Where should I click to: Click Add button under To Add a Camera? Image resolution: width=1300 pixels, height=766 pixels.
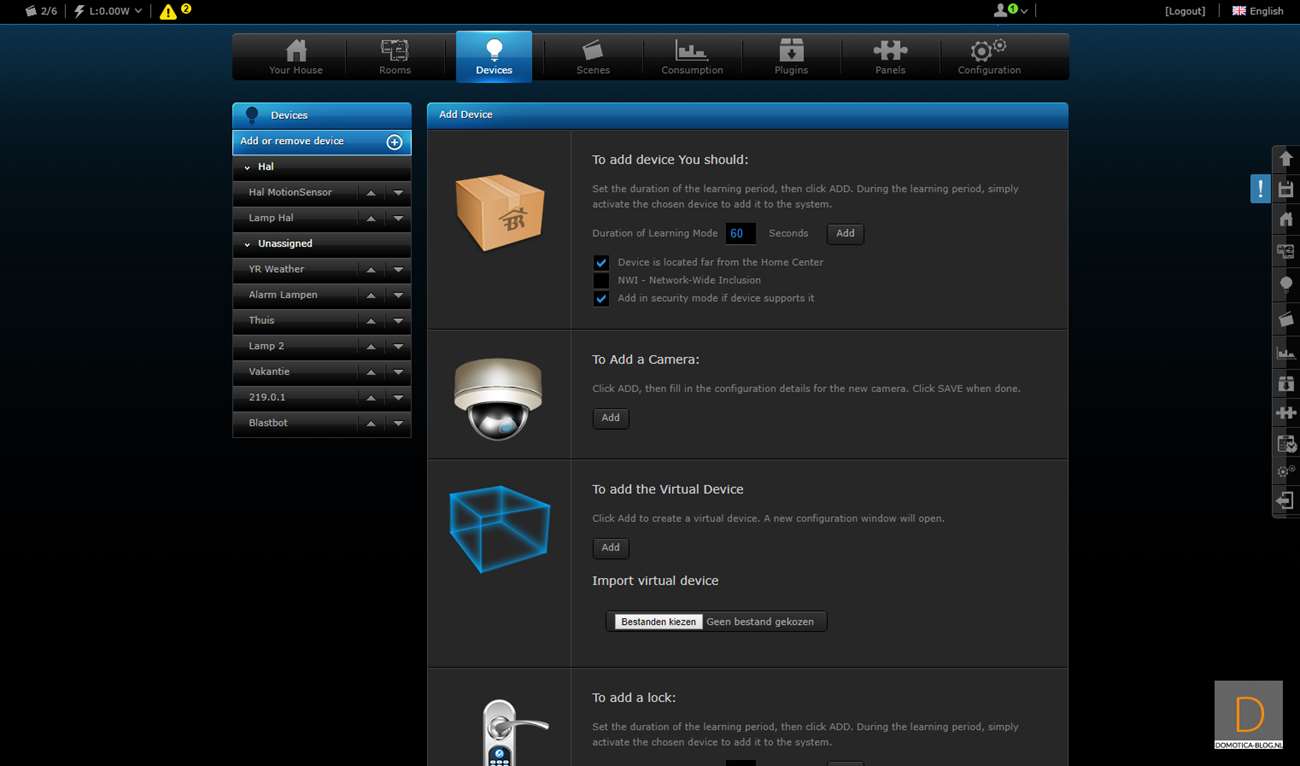coord(610,418)
